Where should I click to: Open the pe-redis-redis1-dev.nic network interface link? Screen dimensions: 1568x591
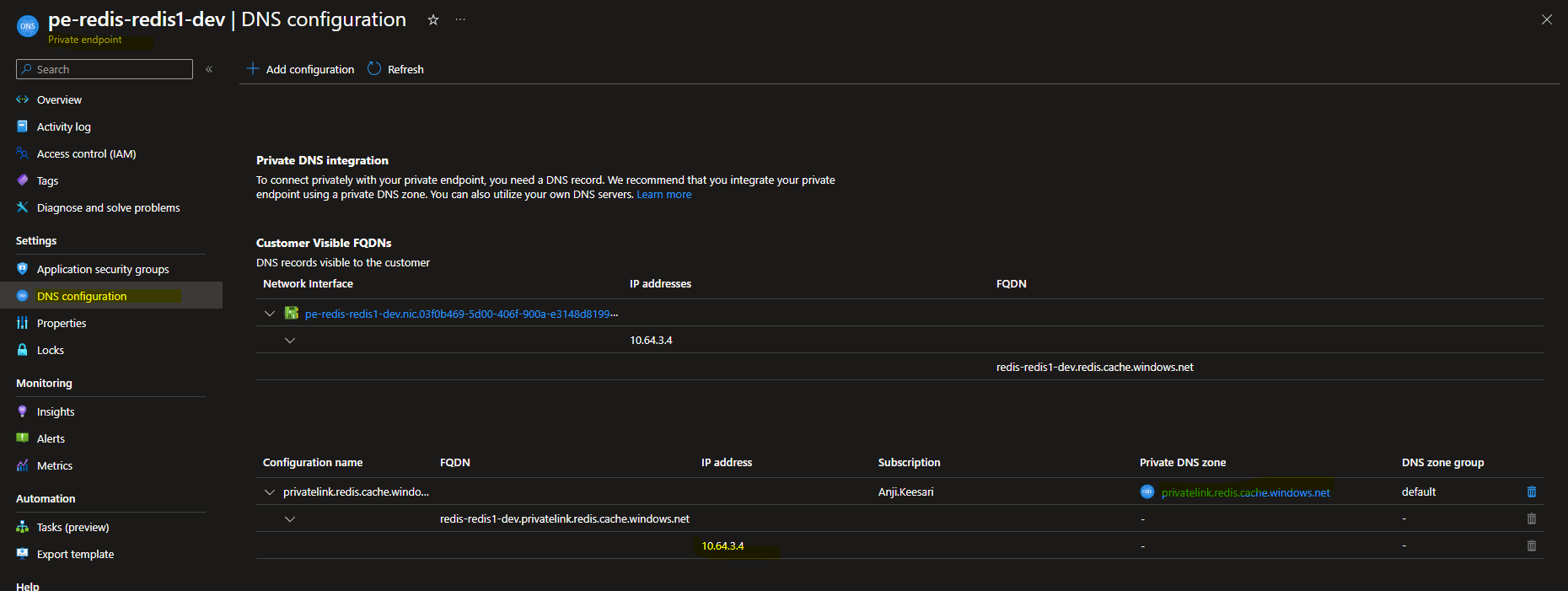click(461, 314)
